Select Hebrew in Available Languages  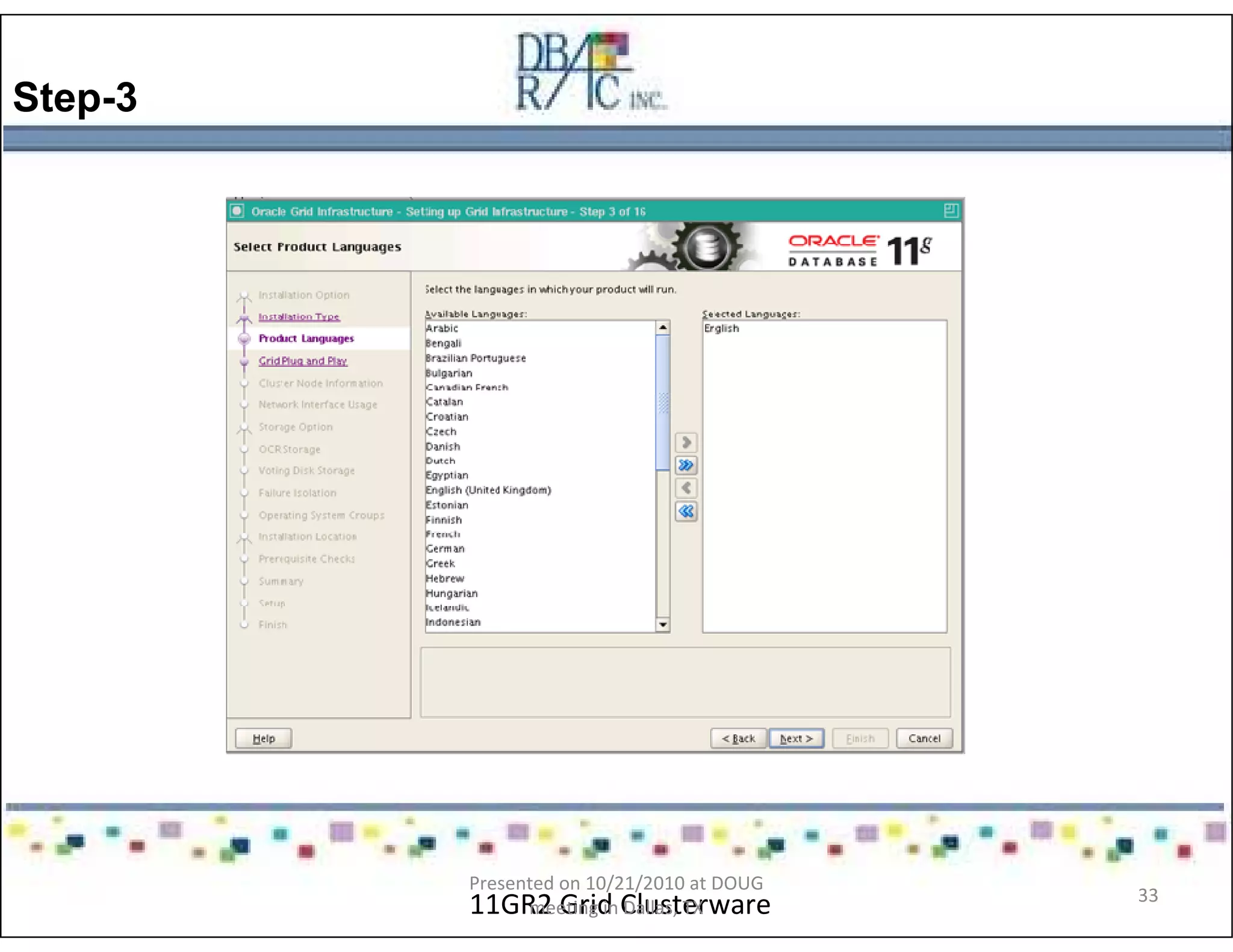pyautogui.click(x=540, y=579)
